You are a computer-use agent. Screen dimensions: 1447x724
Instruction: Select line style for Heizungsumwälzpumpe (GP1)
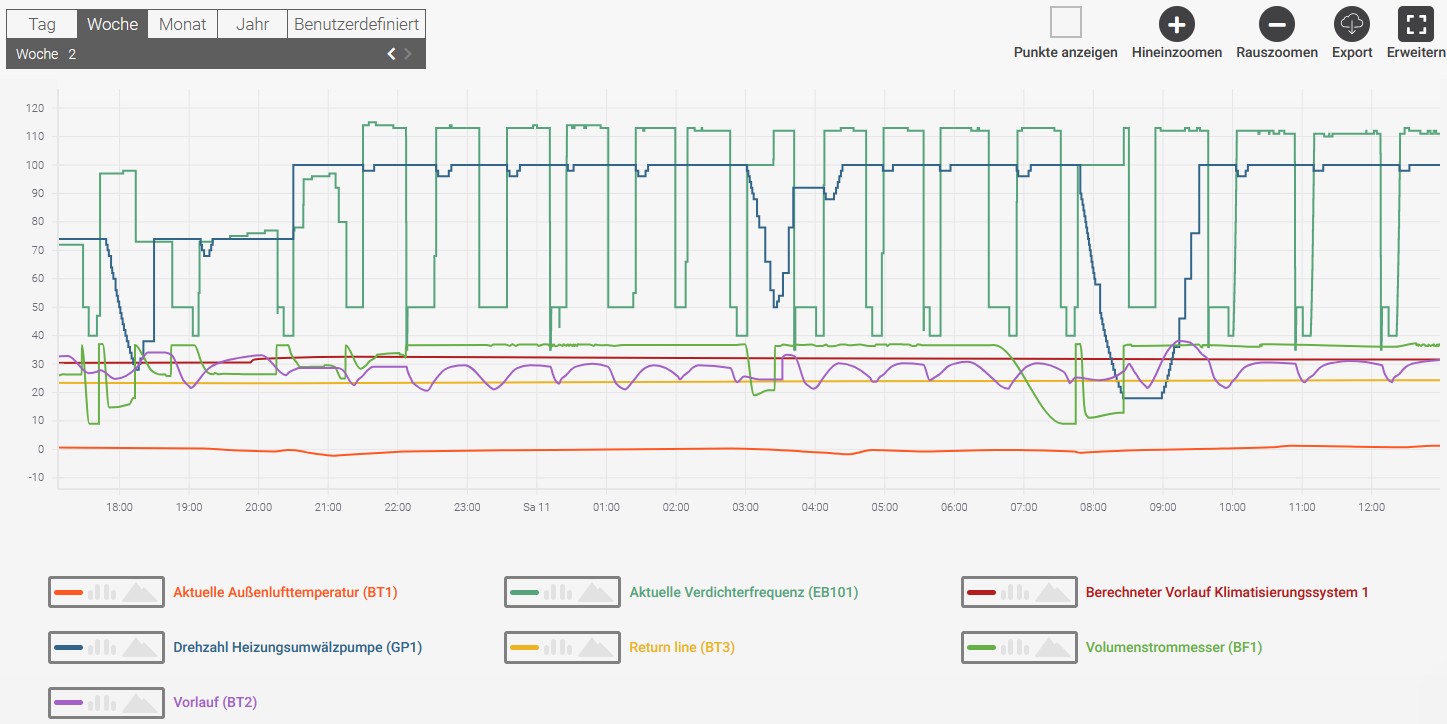click(69, 647)
